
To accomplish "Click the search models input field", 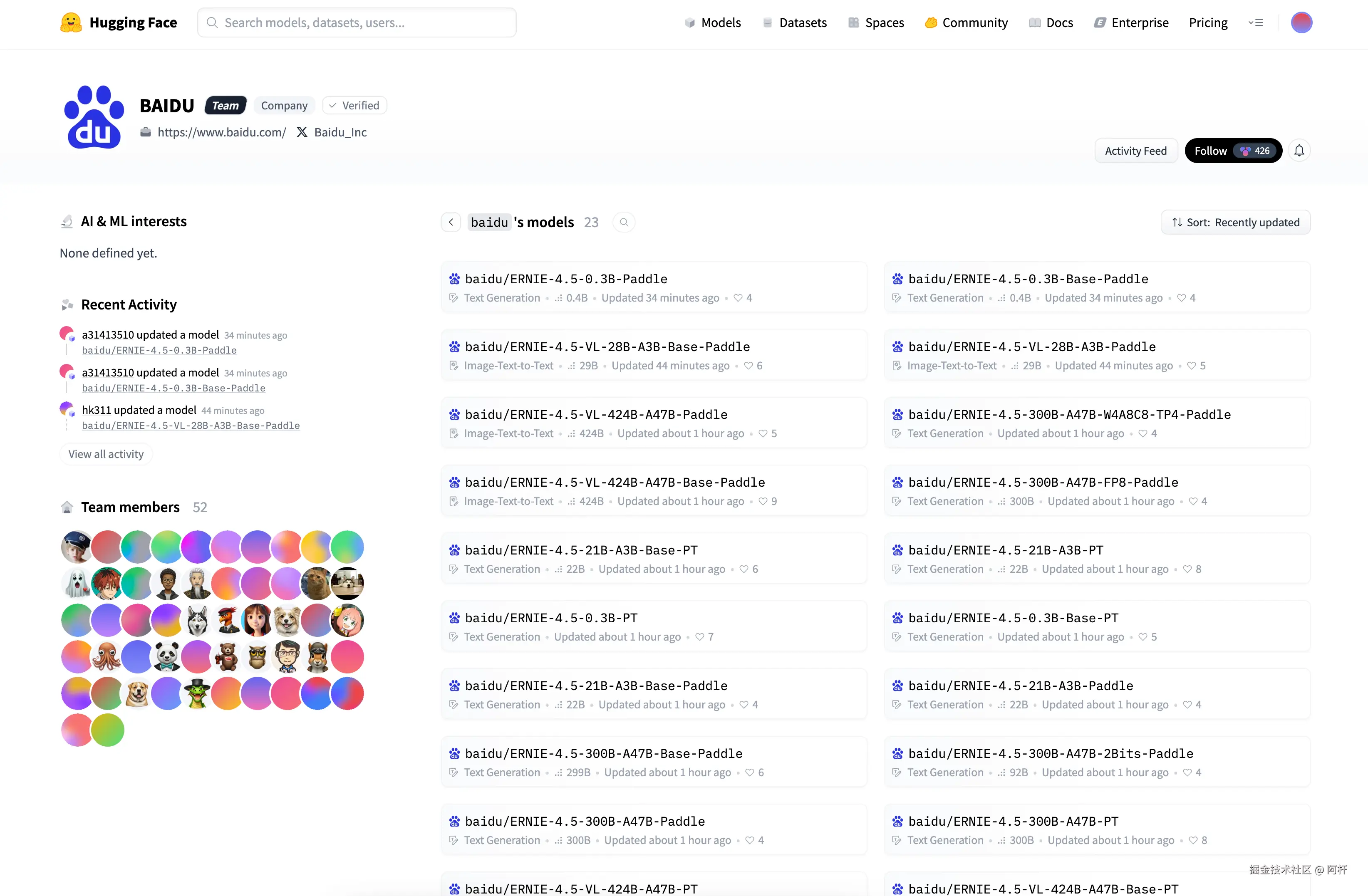I will [357, 22].
